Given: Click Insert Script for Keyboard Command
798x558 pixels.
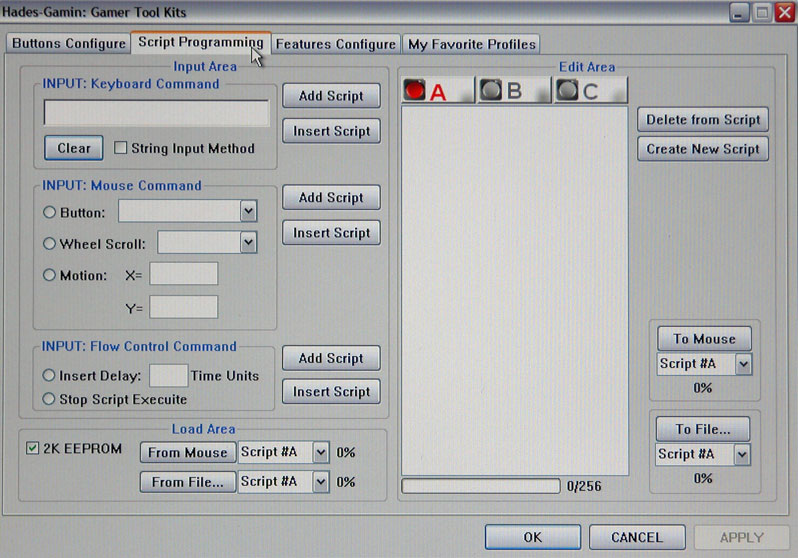Looking at the screenshot, I should click(x=331, y=131).
